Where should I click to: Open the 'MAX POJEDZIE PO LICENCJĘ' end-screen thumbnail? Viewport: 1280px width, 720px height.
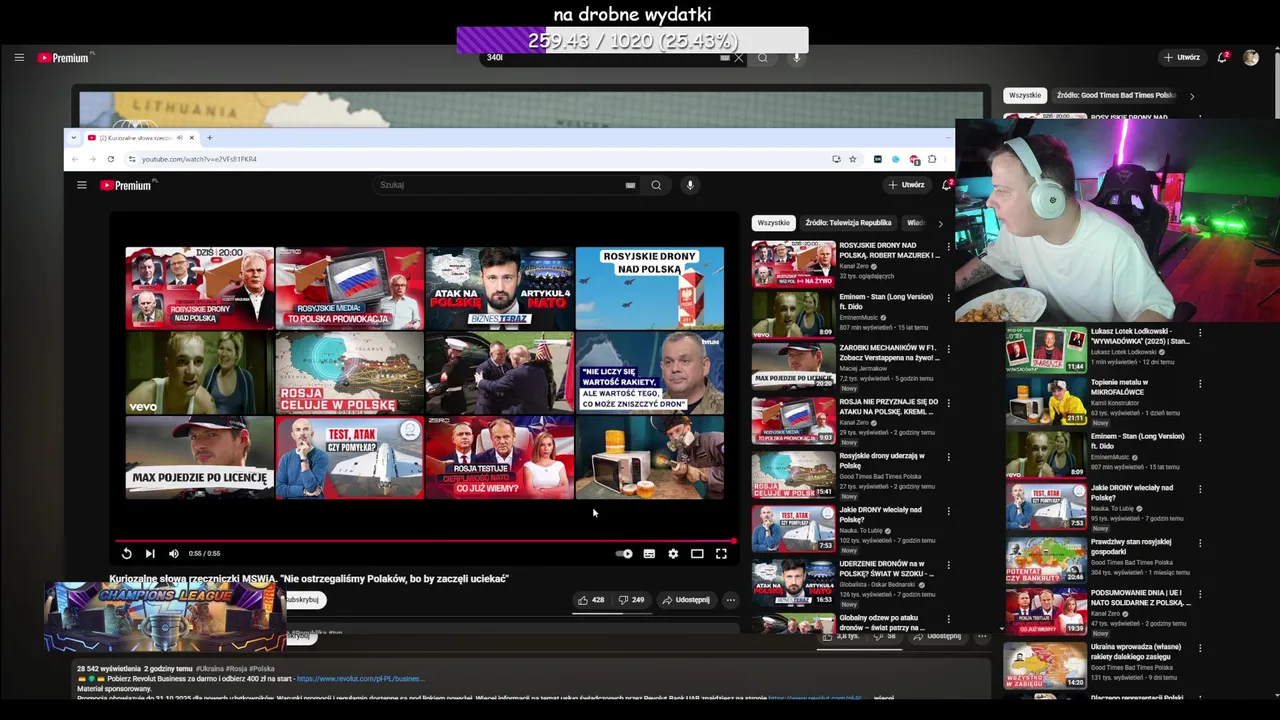199,457
